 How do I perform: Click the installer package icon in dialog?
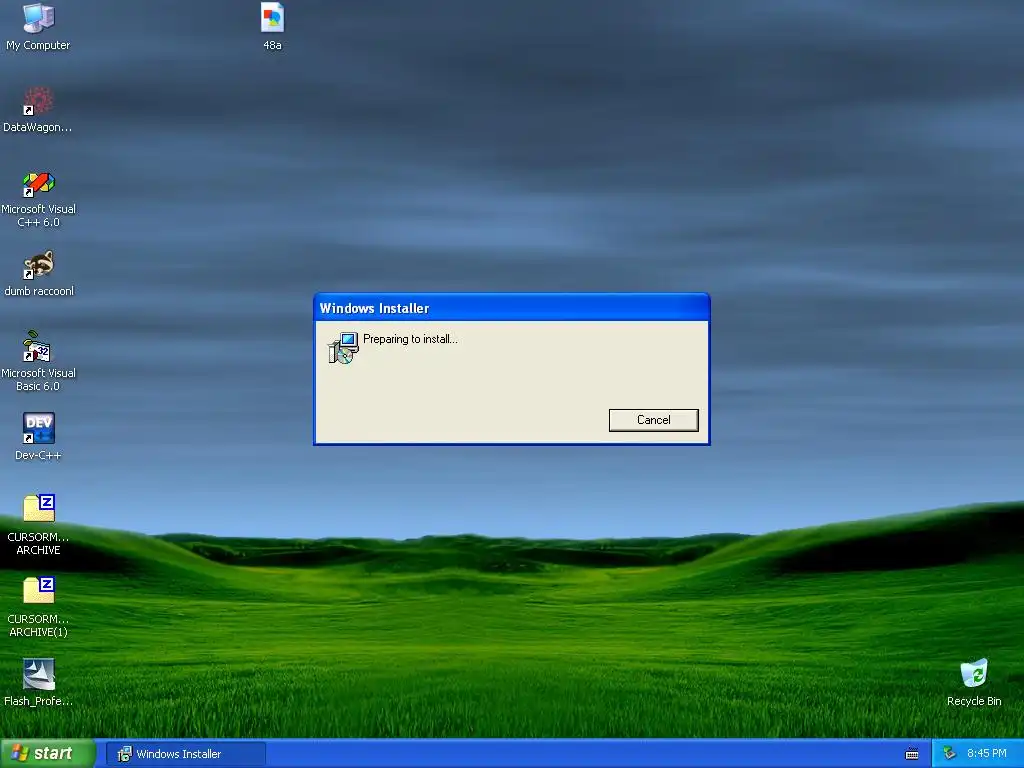(343, 348)
